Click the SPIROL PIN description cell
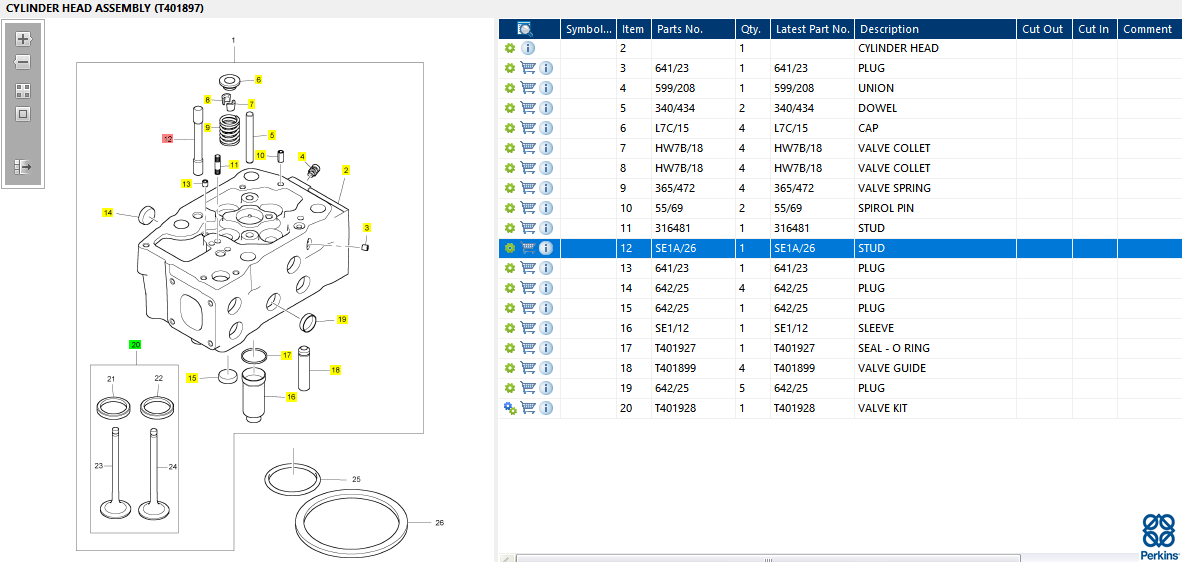This screenshot has width=1182, height=562. [x=886, y=208]
